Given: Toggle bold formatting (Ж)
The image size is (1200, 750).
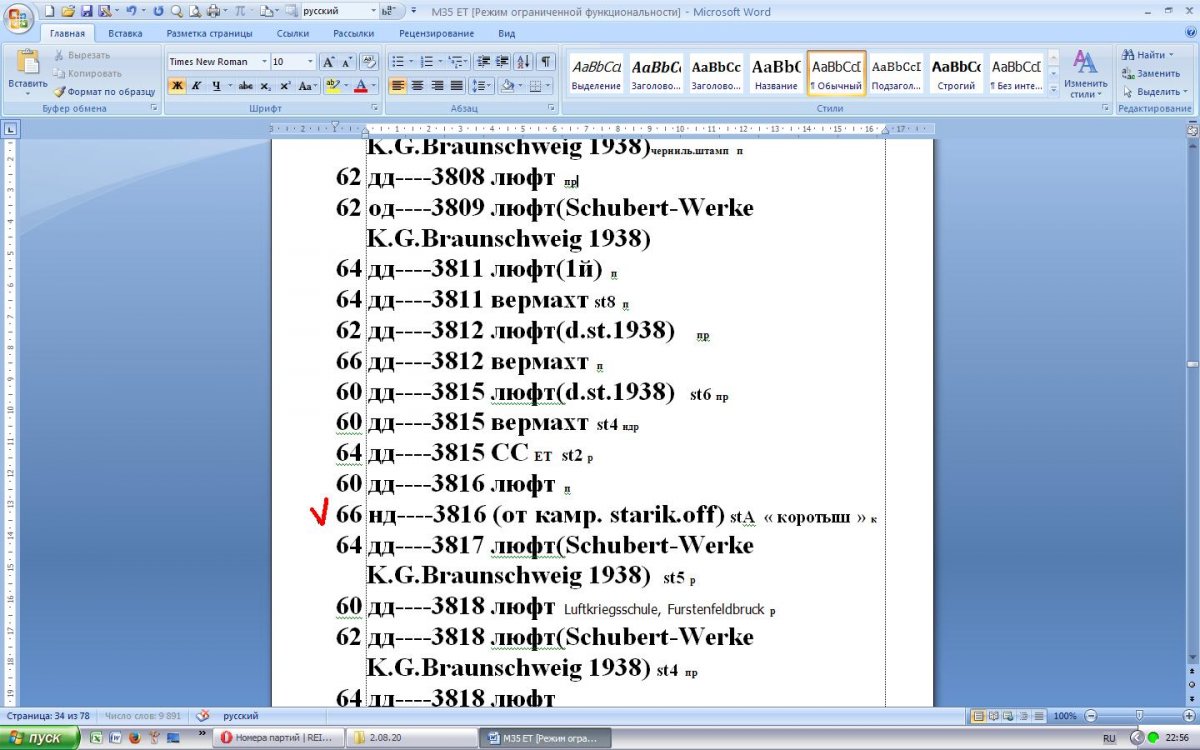Looking at the screenshot, I should click(x=176, y=86).
